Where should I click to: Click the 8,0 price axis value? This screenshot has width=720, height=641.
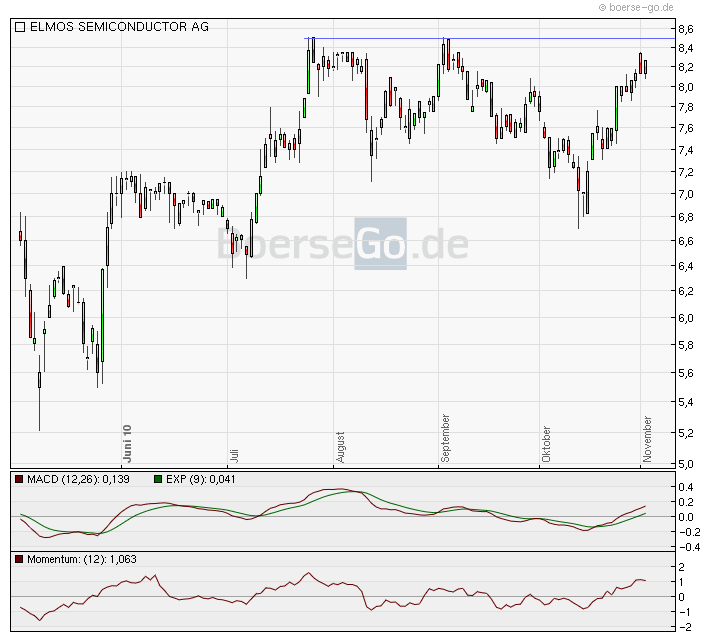(686, 87)
